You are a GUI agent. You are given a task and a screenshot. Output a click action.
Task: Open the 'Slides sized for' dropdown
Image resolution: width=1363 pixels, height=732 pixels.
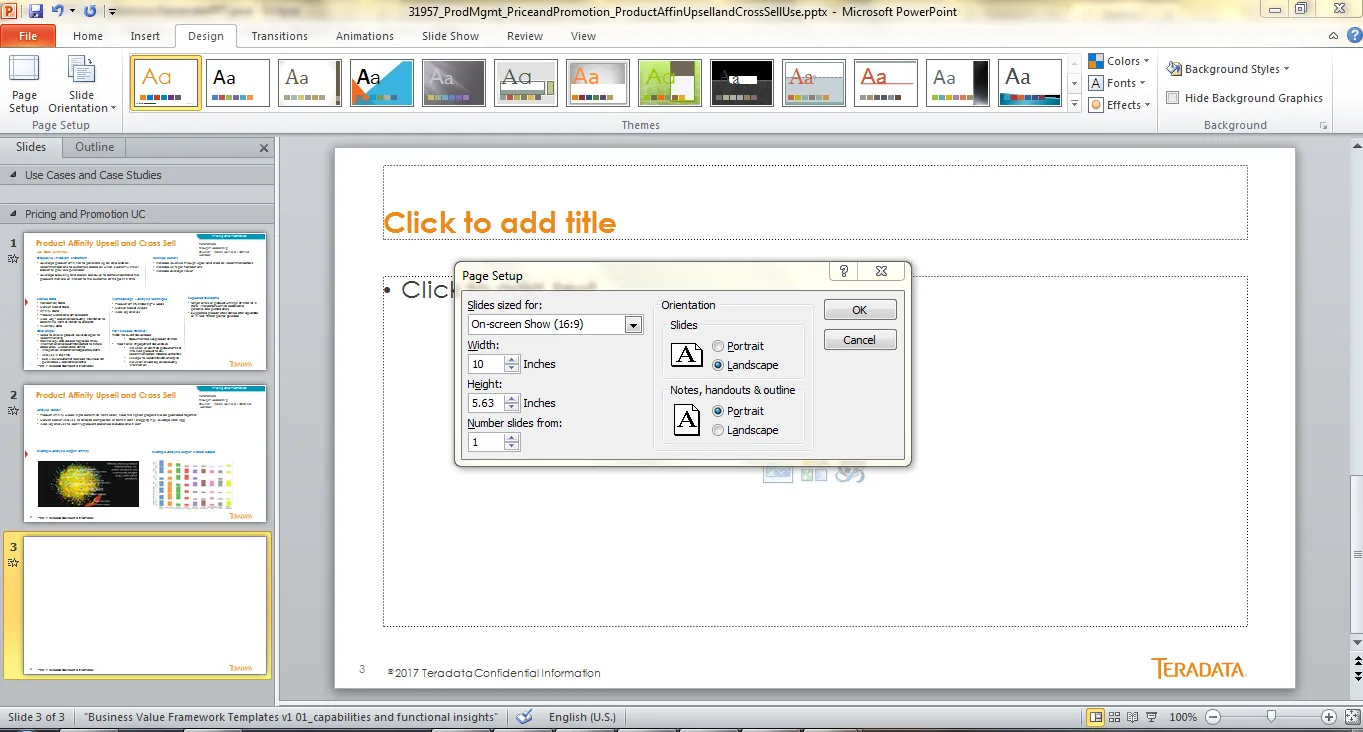point(632,324)
